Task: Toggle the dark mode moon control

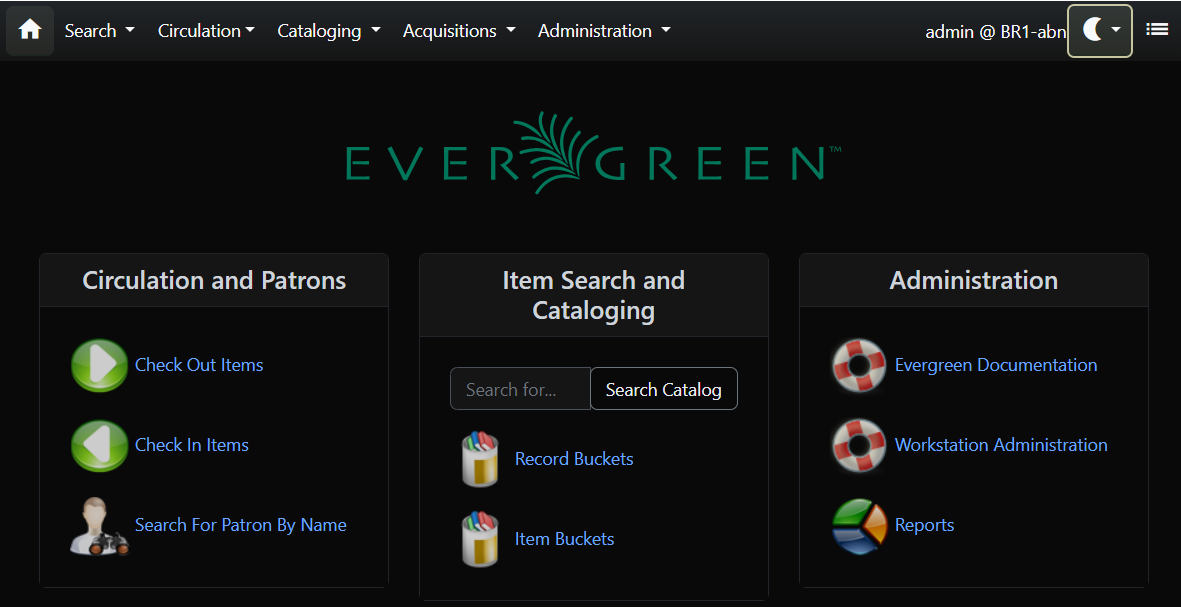Action: [x=1093, y=30]
